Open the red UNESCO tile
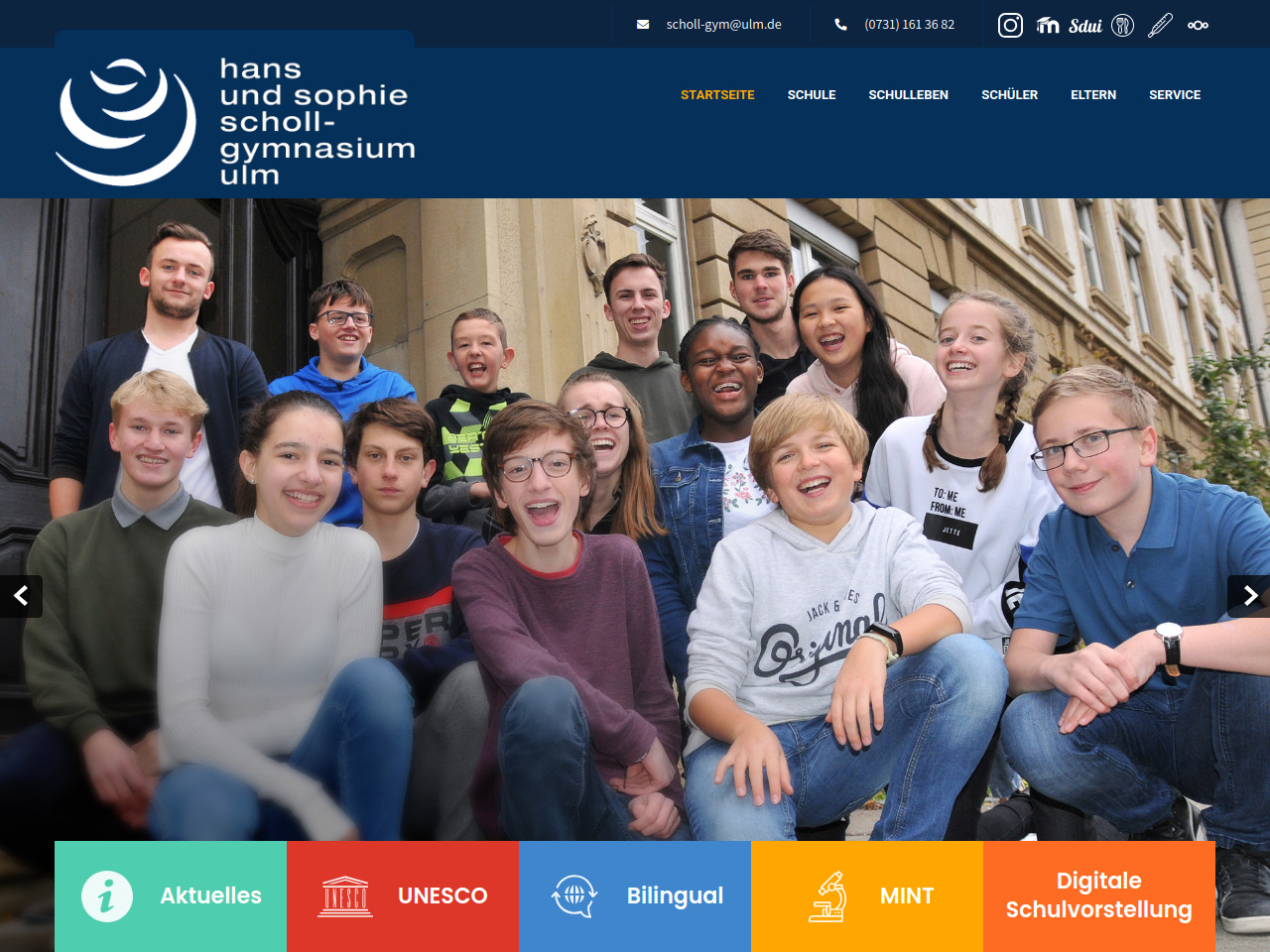The height and width of the screenshot is (952, 1270). click(x=403, y=895)
